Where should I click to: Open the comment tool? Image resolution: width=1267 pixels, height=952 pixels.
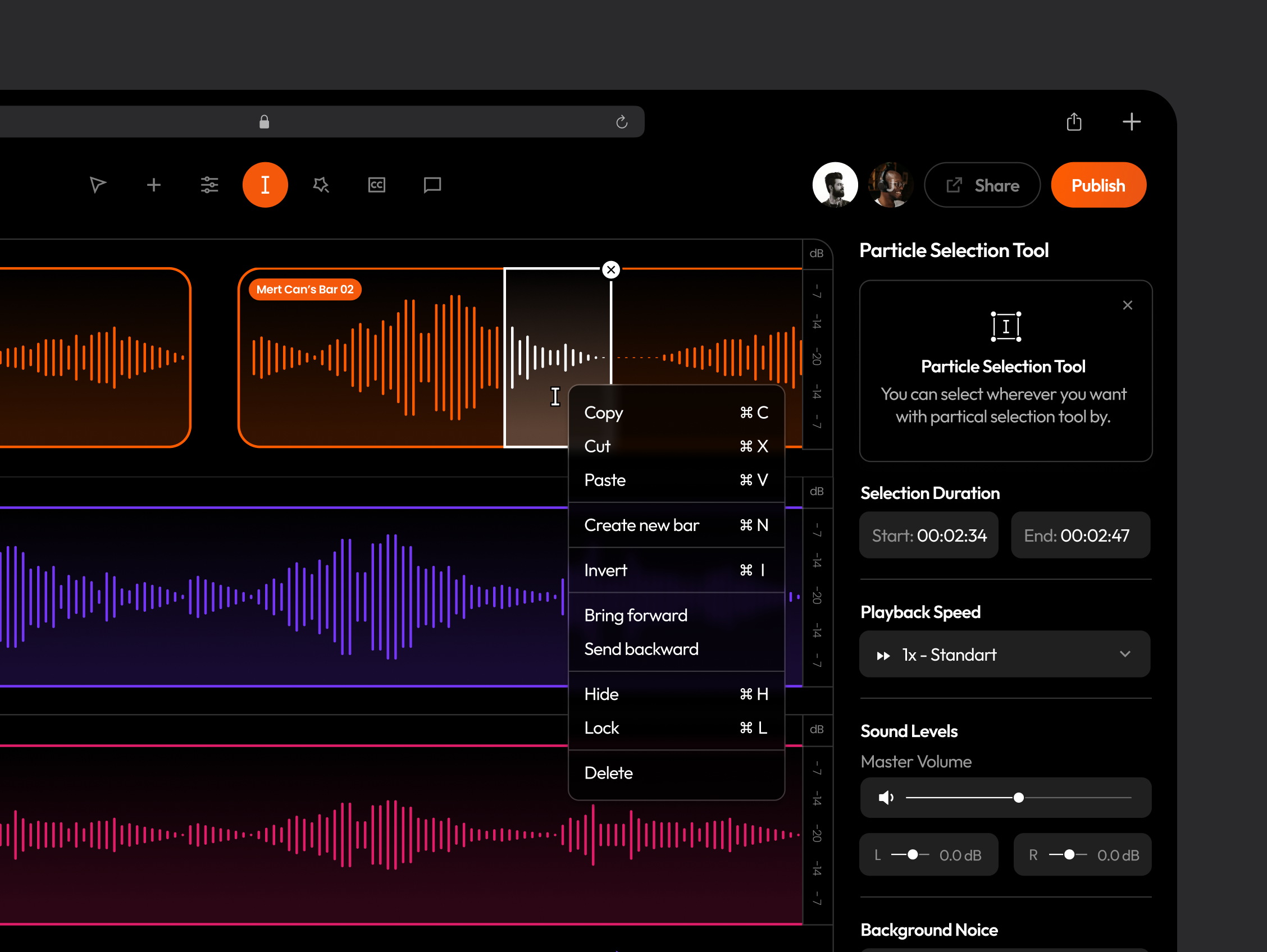[431, 184]
